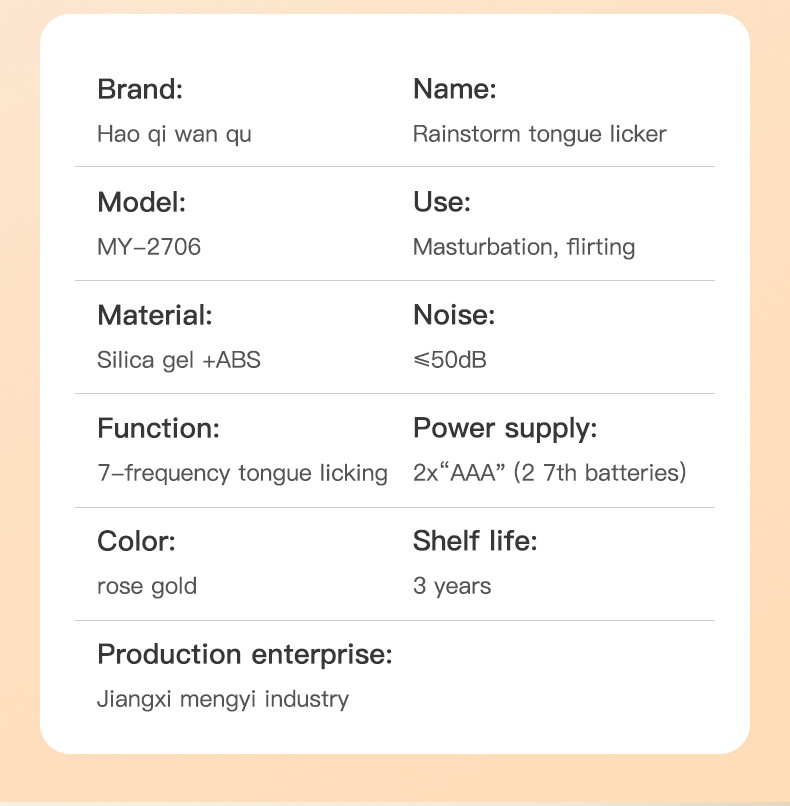Select the brand value "Hao qi wan qu"
The image size is (790, 806).
click(x=174, y=134)
